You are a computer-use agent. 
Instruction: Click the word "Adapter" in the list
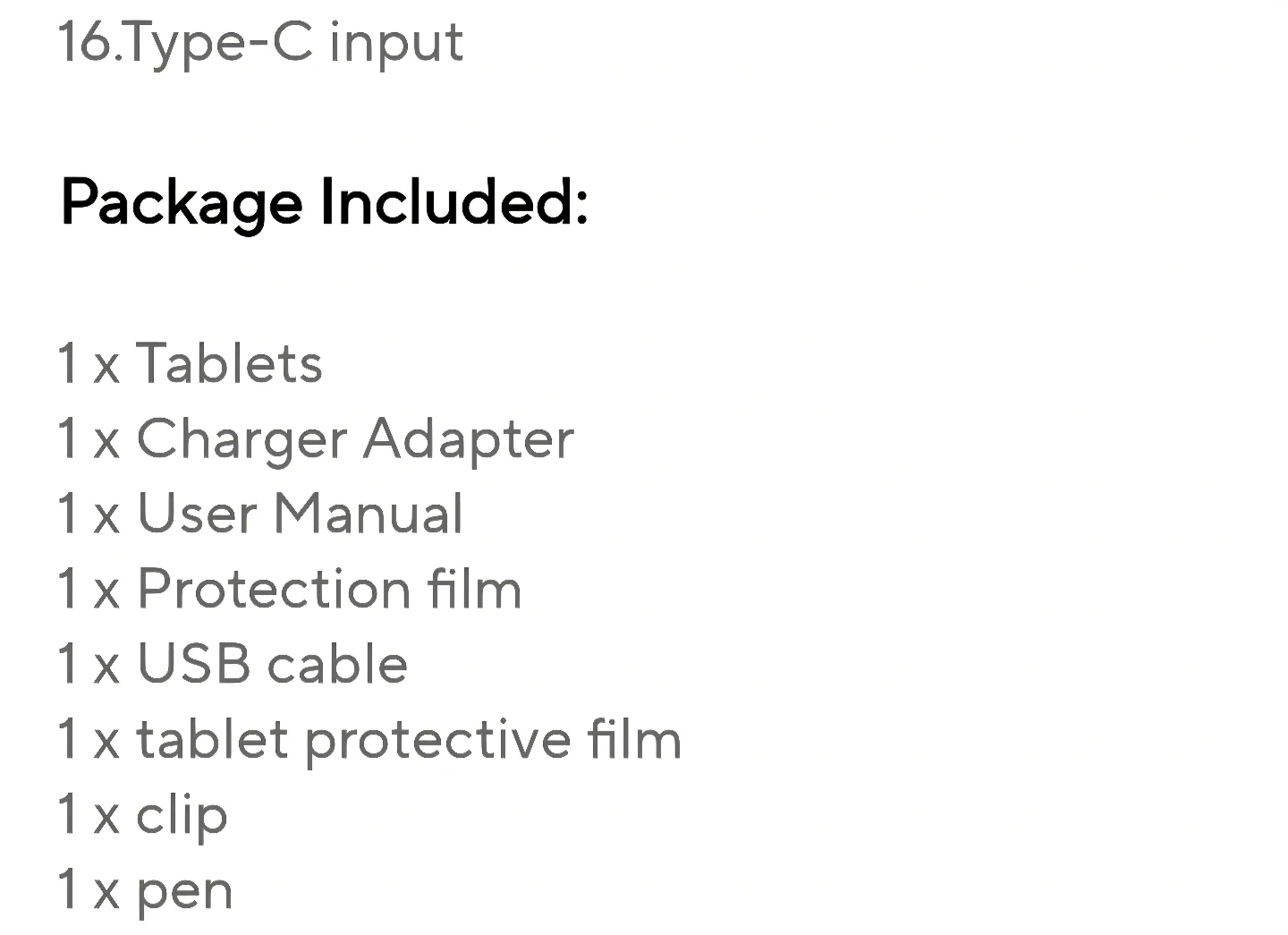point(468,440)
